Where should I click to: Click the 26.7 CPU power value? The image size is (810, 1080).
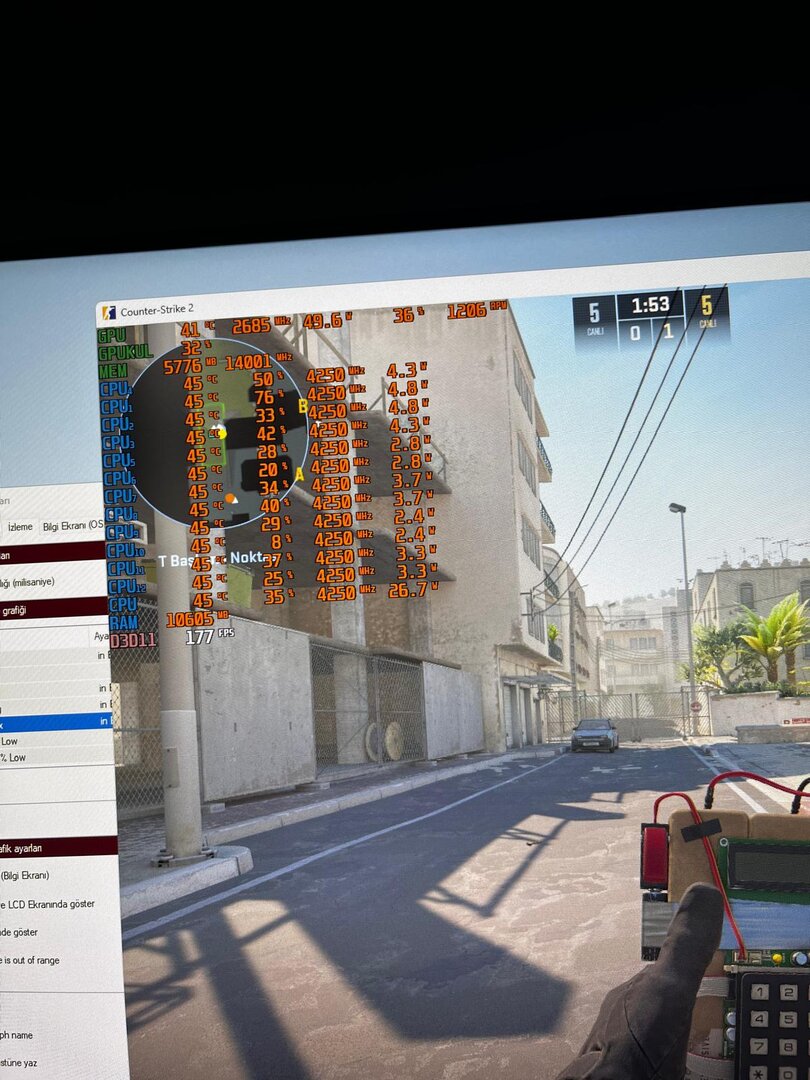413,590
